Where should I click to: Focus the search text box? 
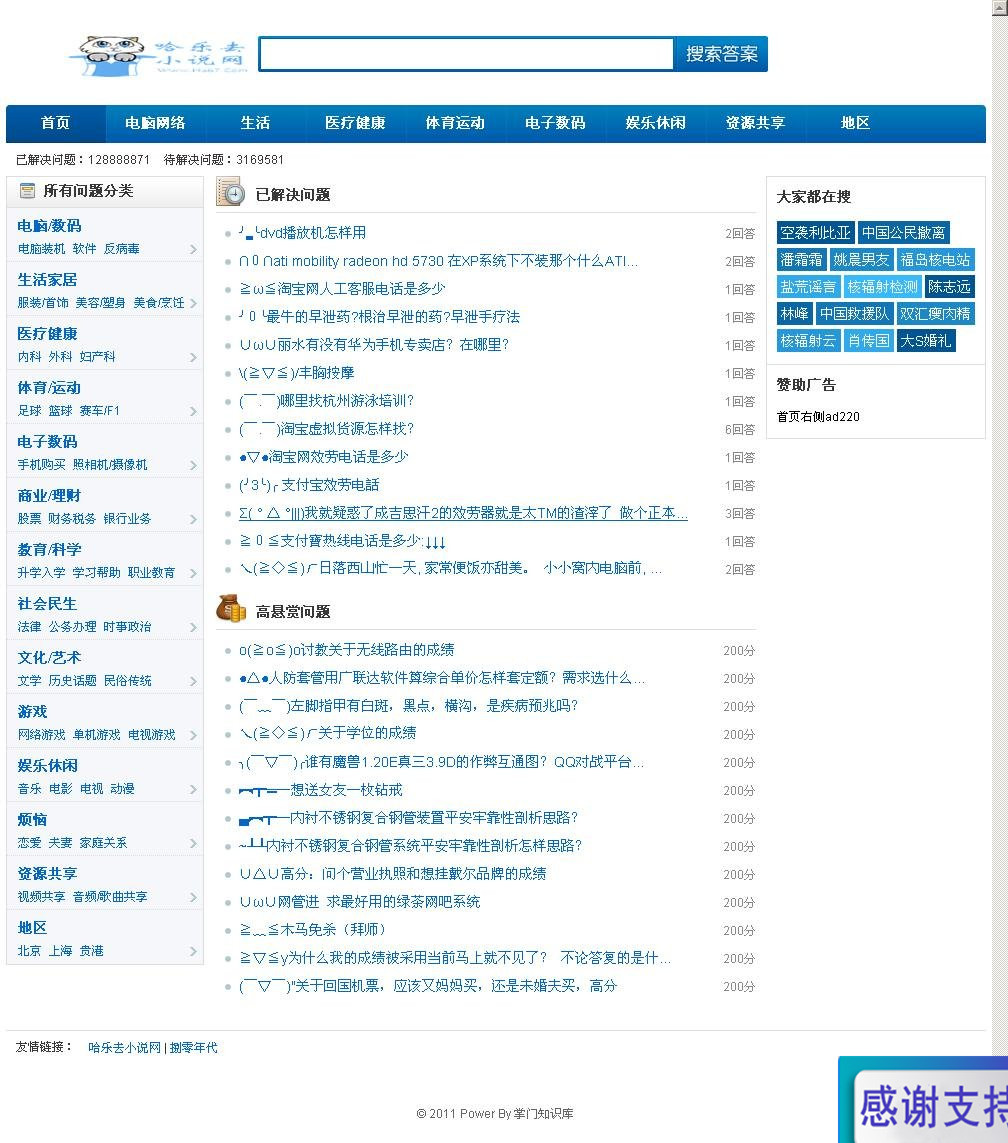466,54
